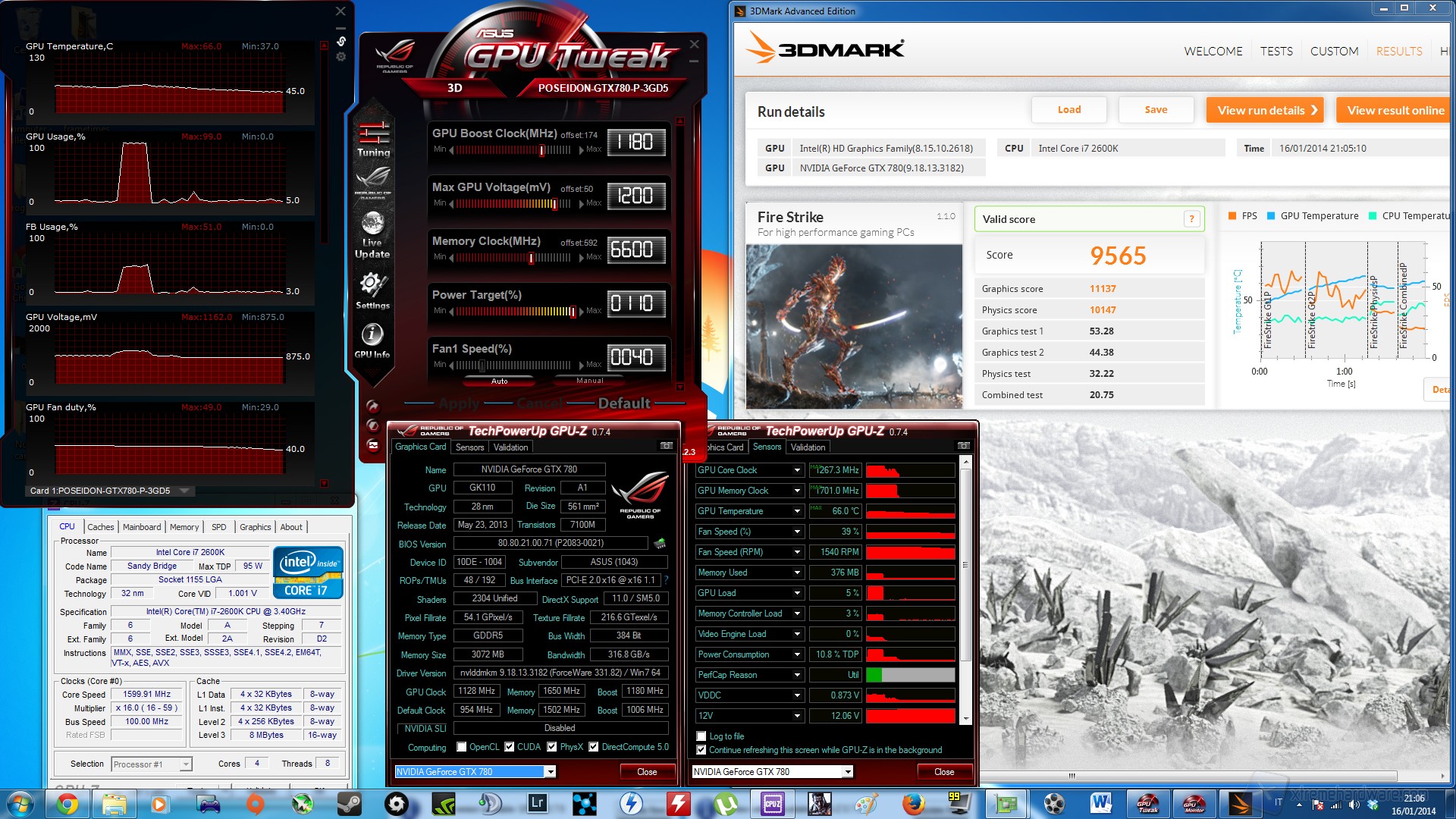Open the TESTS menu in 3DMark
Image resolution: width=1456 pixels, height=819 pixels.
[1276, 52]
